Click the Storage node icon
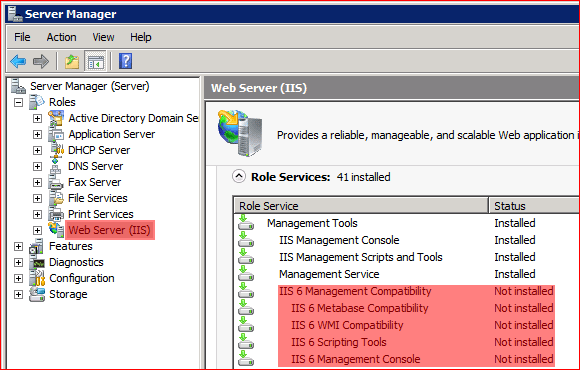Viewport: 580px width, 370px height. pos(37,294)
